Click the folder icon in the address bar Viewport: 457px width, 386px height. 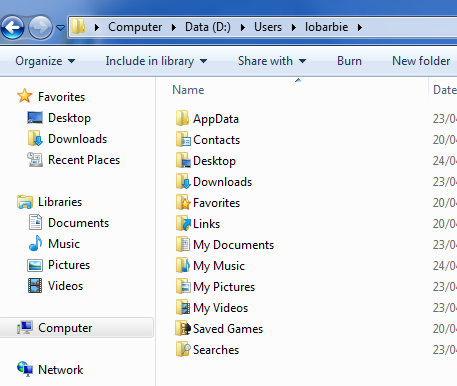[79, 27]
